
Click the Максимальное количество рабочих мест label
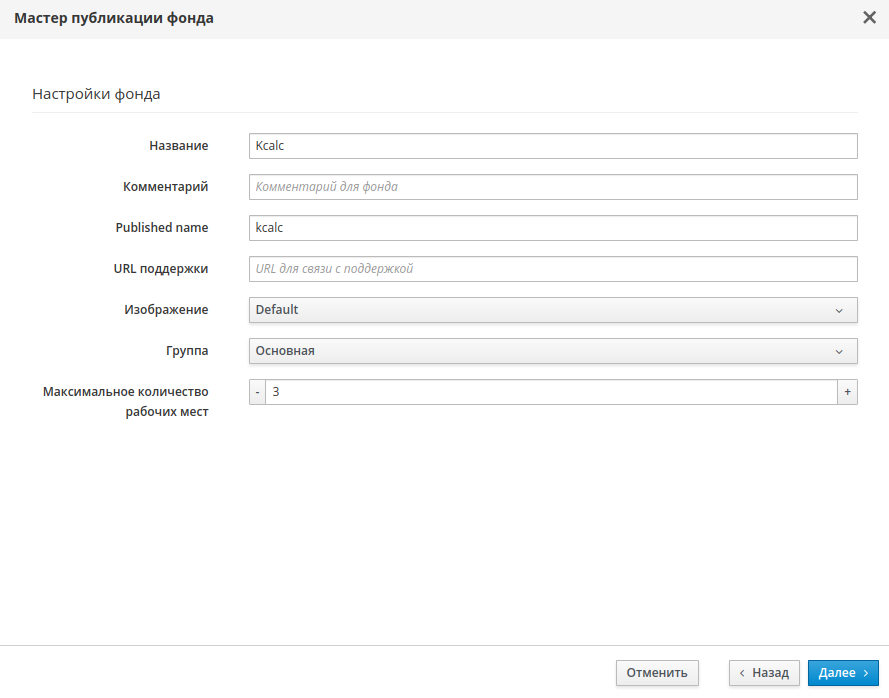click(x=126, y=402)
